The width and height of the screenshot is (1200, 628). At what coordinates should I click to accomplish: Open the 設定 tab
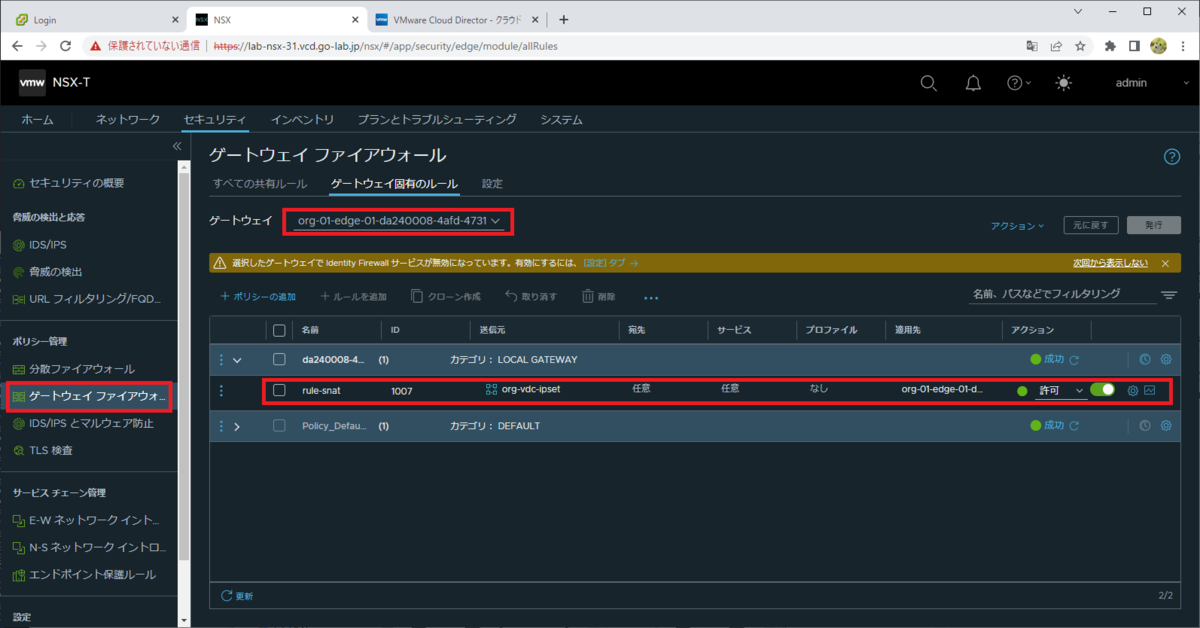(x=492, y=184)
